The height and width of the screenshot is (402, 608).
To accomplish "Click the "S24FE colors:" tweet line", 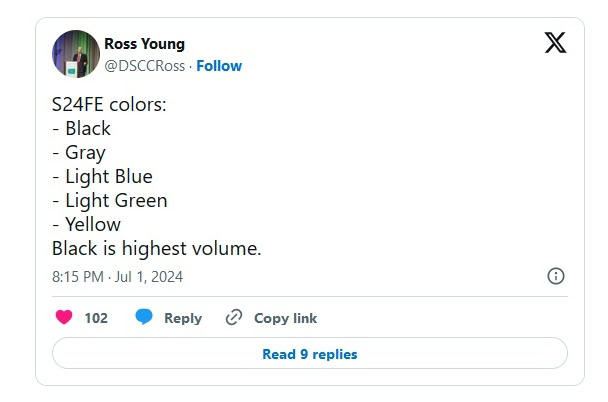I will pyautogui.click(x=109, y=104).
